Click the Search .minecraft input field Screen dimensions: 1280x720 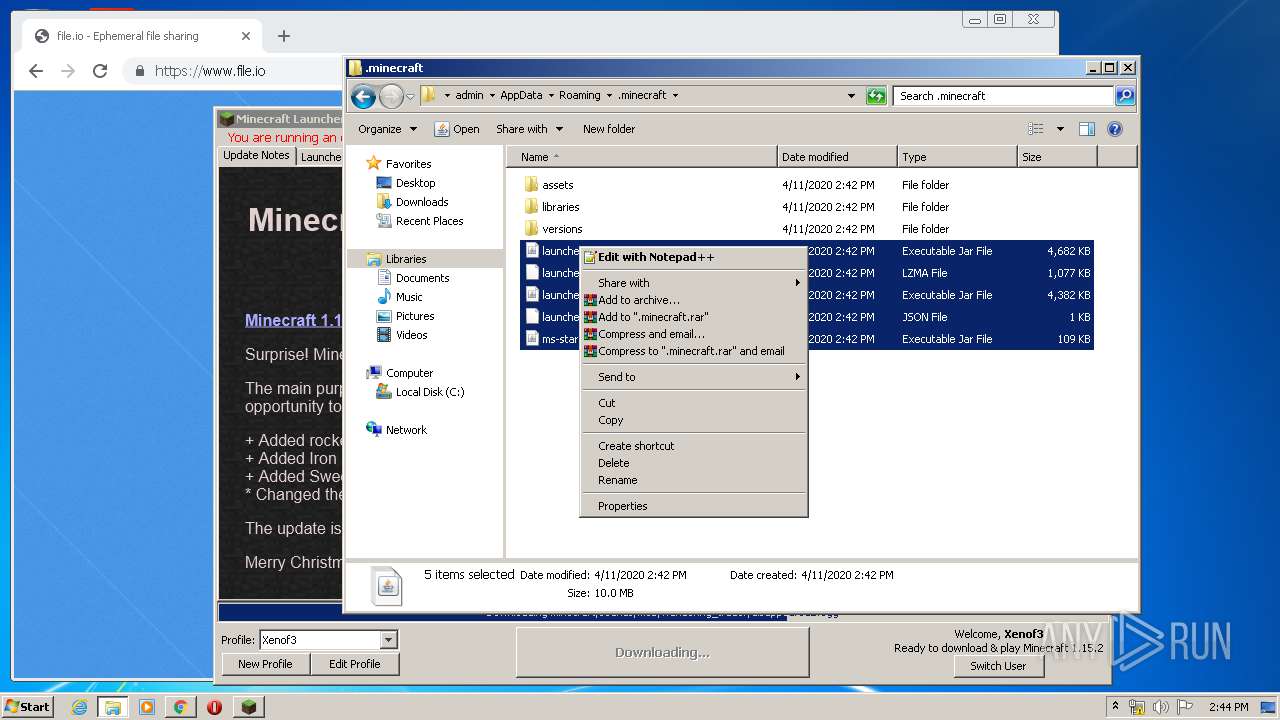[x=1003, y=96]
